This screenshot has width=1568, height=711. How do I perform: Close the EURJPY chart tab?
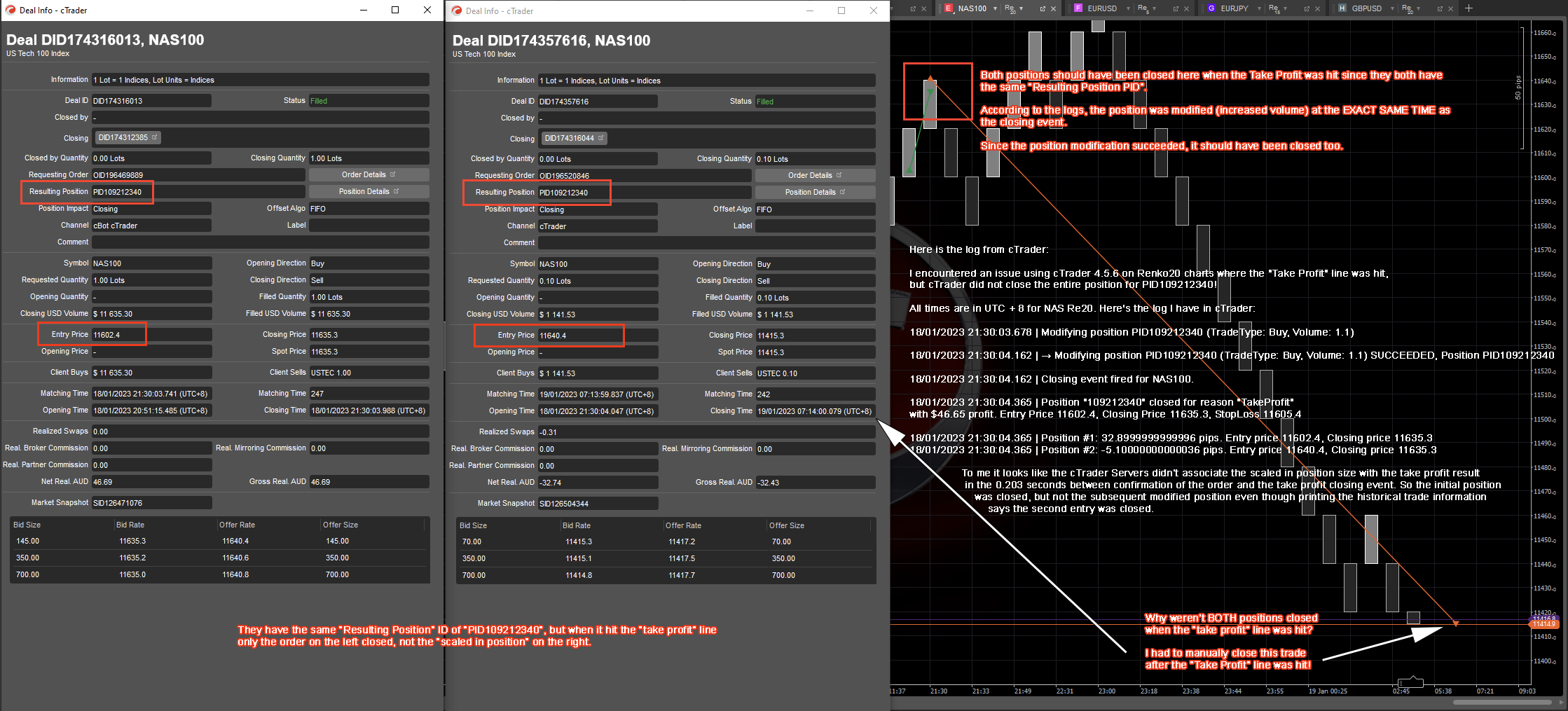[x=1317, y=8]
